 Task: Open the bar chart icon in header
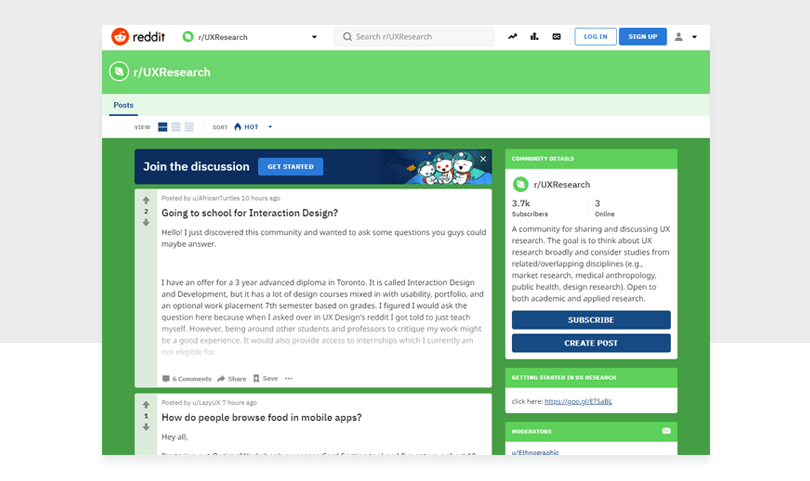(x=534, y=37)
